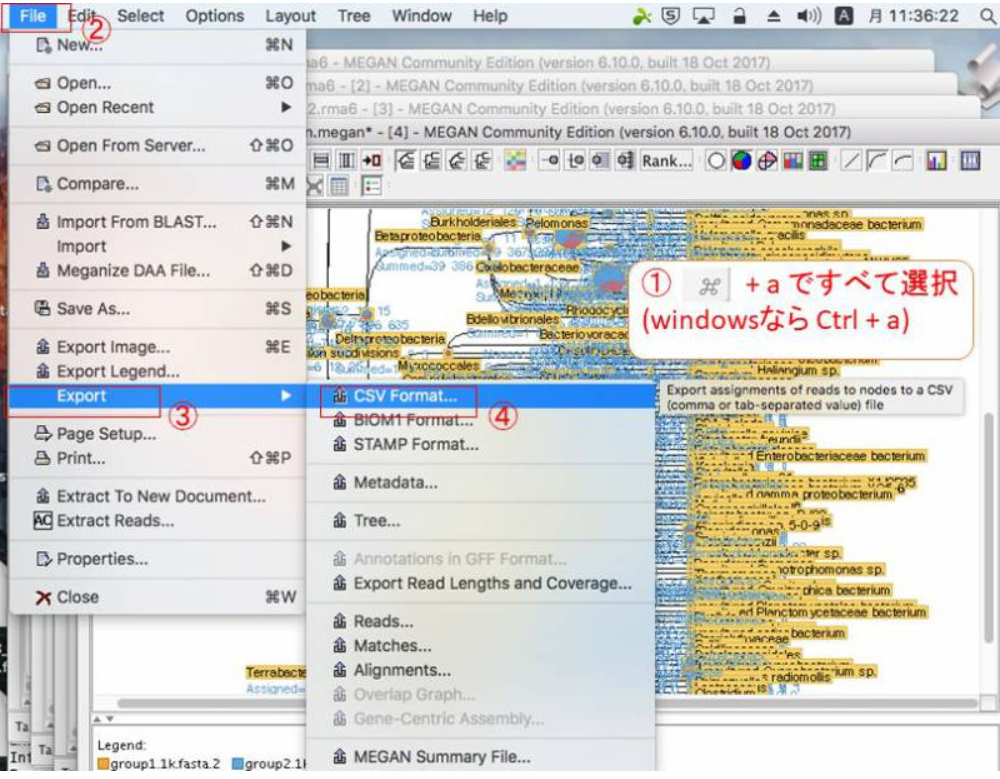Click the Expand Horizontal toolbar icon
Image resolution: width=1000 pixels, height=779 pixels.
pyautogui.click(x=321, y=161)
